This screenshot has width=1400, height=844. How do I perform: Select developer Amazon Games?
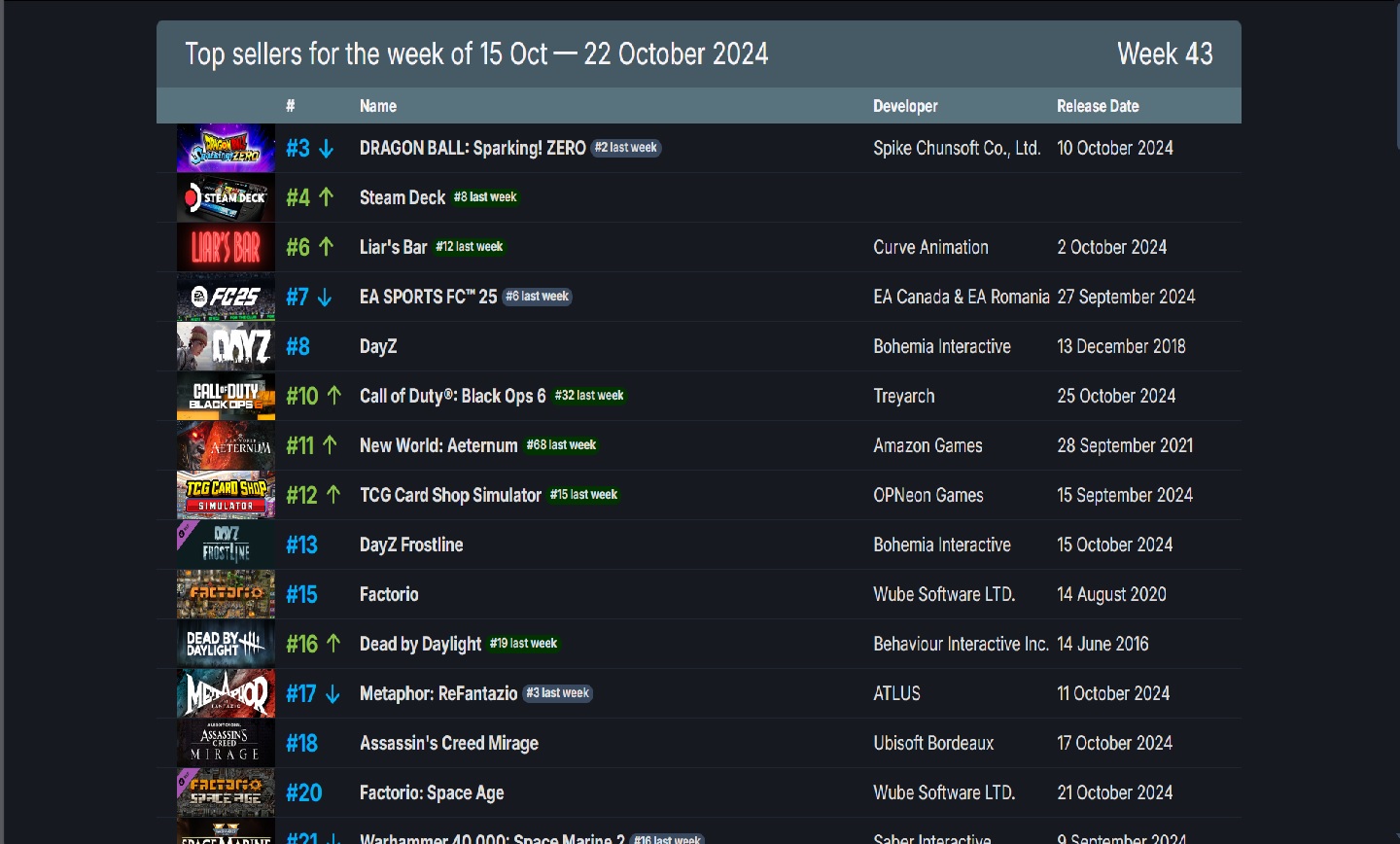point(927,445)
